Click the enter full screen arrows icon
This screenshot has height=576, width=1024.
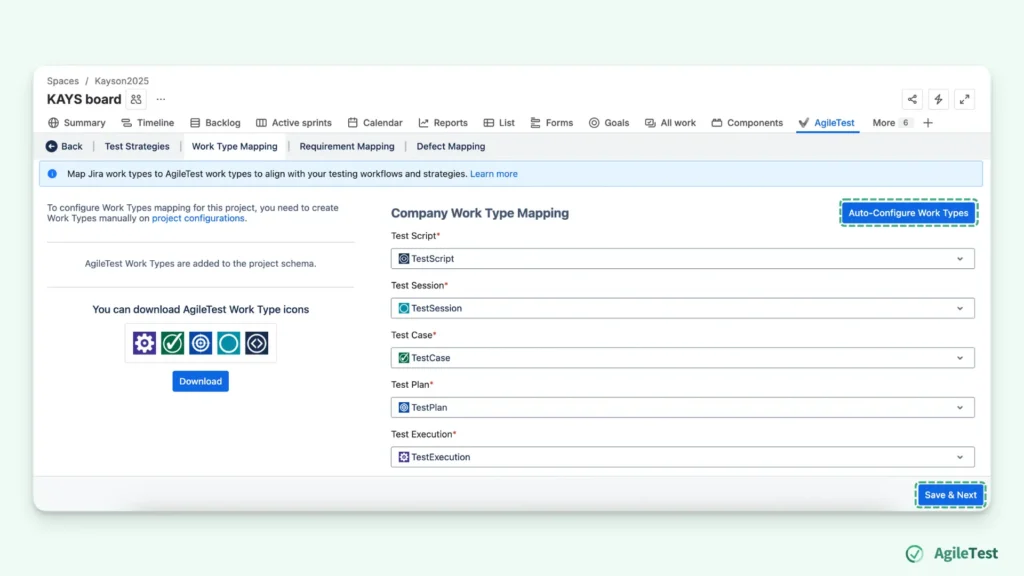click(x=965, y=99)
